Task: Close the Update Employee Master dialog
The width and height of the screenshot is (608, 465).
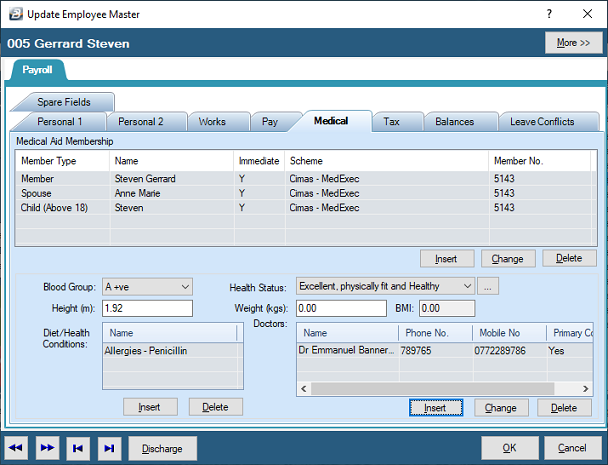Action: [x=587, y=14]
